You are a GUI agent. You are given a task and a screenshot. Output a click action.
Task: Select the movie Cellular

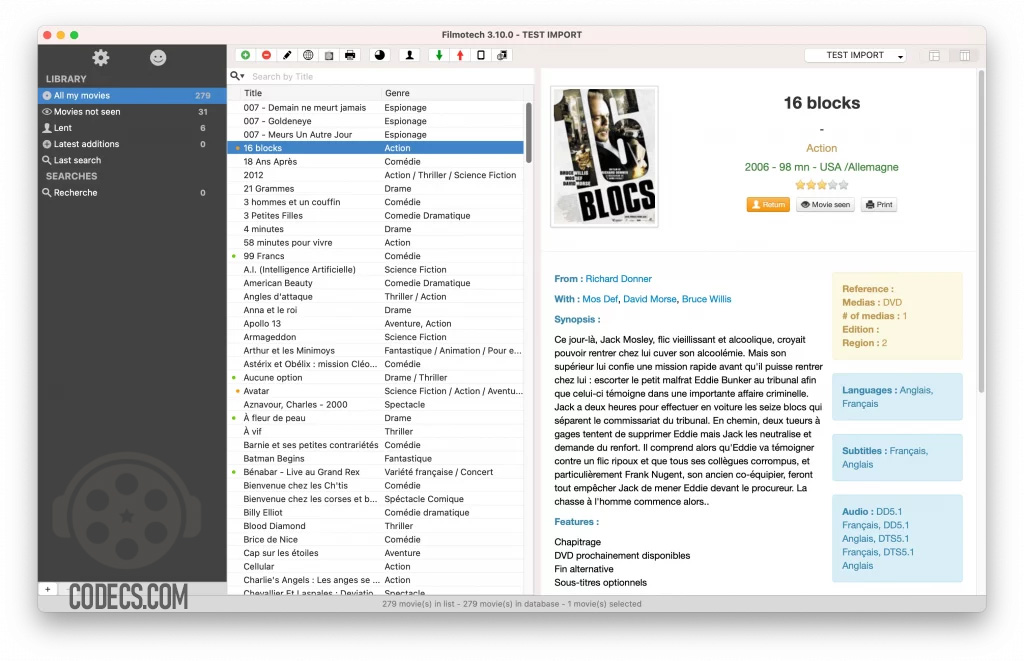[376, 567]
